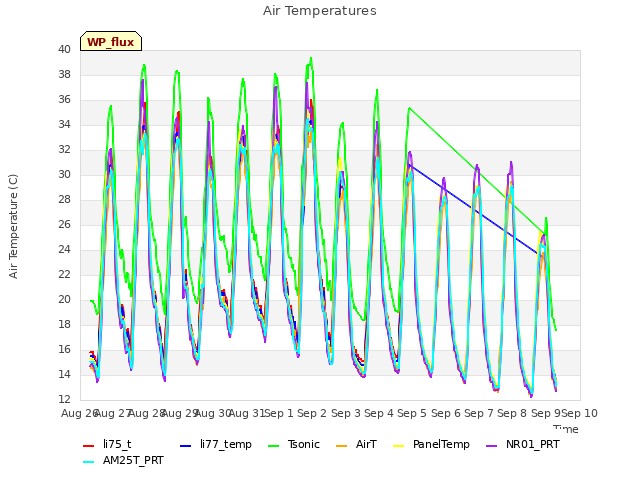Click the yellow PanelTemp legend color marker
Viewport: 640px width, 480px height.
coord(398,446)
